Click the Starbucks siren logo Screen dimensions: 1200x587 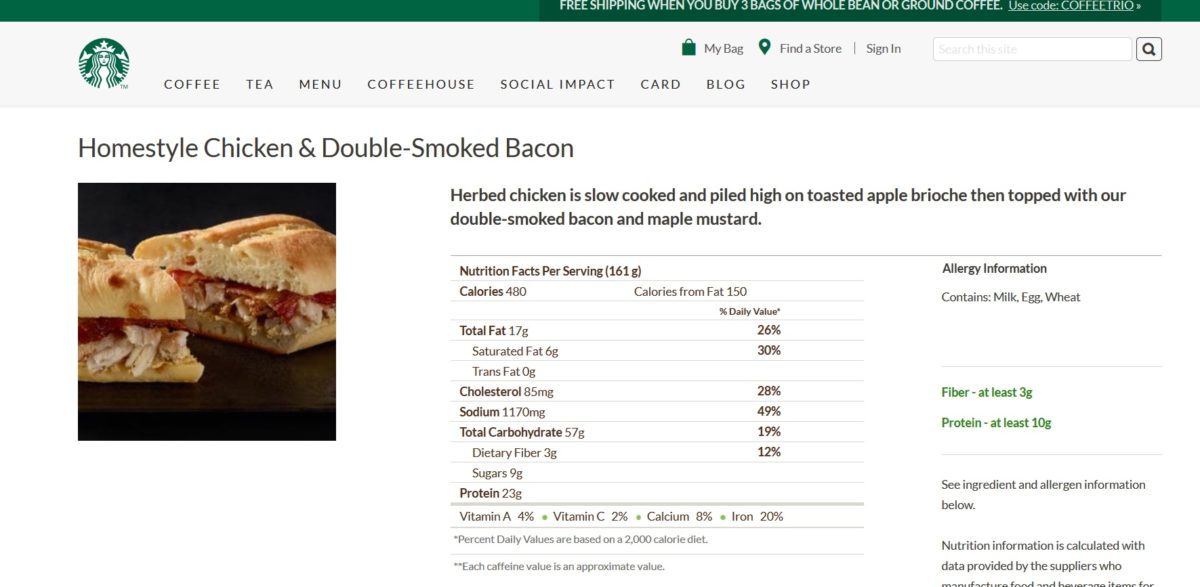click(x=104, y=63)
